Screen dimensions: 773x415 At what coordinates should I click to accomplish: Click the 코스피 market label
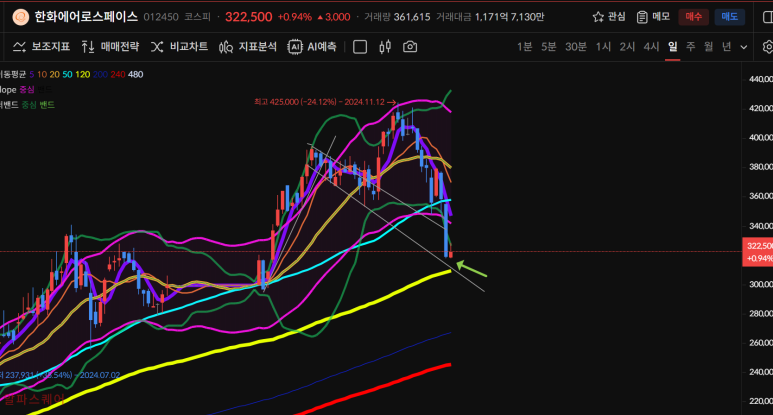click(x=197, y=17)
